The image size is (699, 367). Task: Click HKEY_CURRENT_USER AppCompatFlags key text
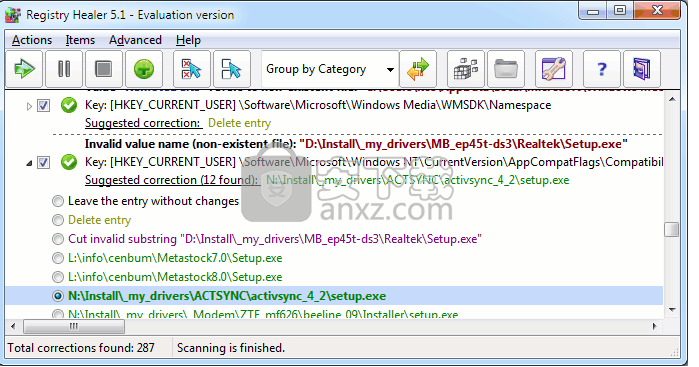point(374,162)
